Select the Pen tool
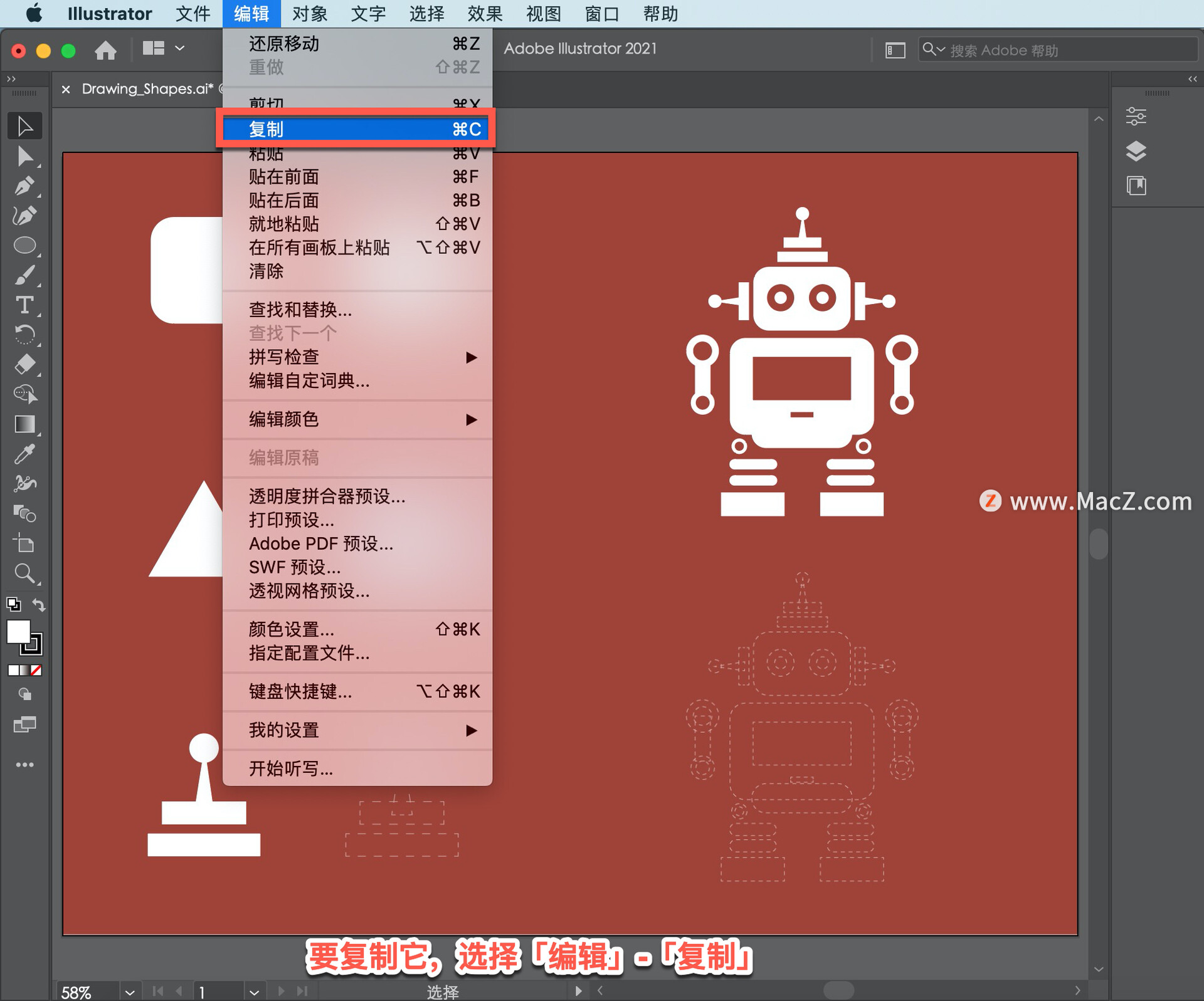This screenshot has height=1001, width=1204. (25, 186)
